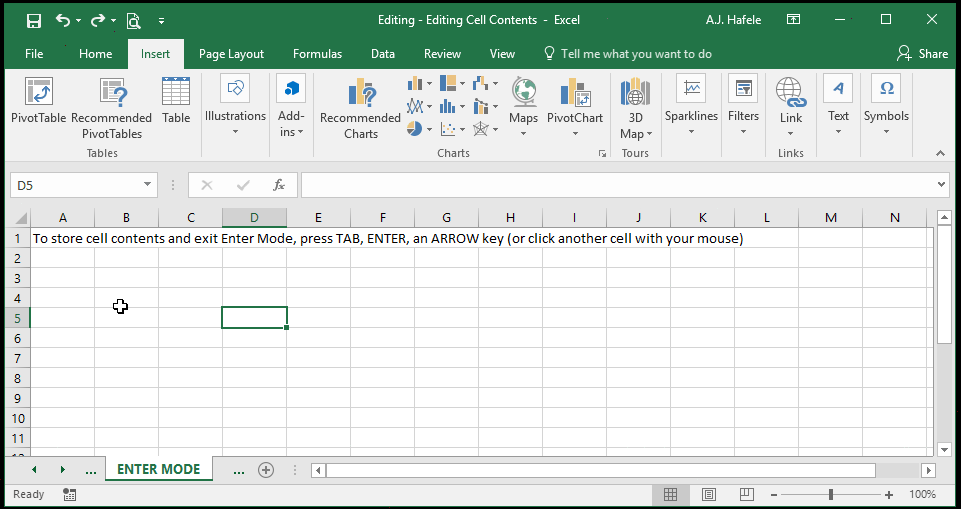Image resolution: width=961 pixels, height=509 pixels.
Task: Open the Charts dialog launcher
Action: click(x=602, y=154)
